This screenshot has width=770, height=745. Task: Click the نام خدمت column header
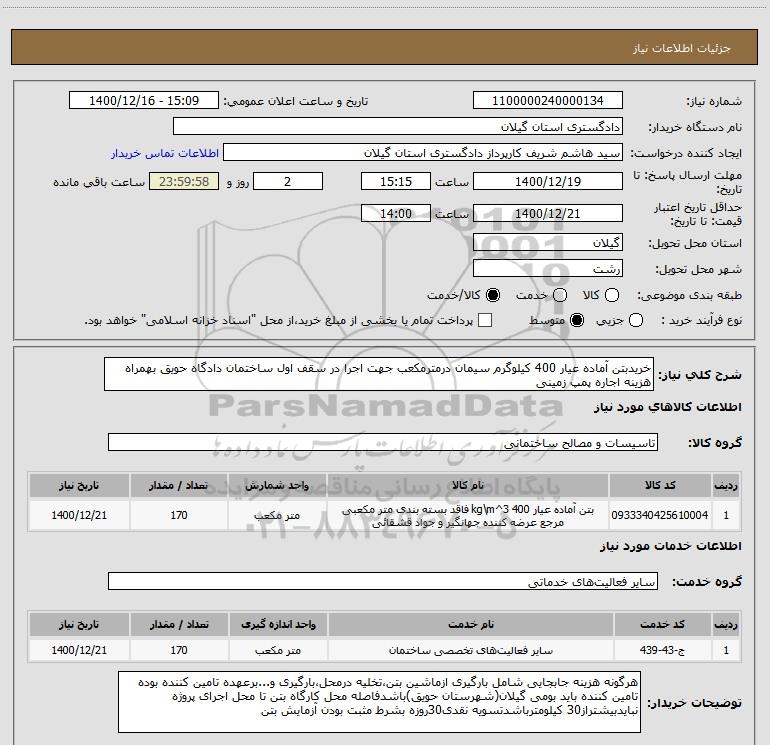pos(470,624)
